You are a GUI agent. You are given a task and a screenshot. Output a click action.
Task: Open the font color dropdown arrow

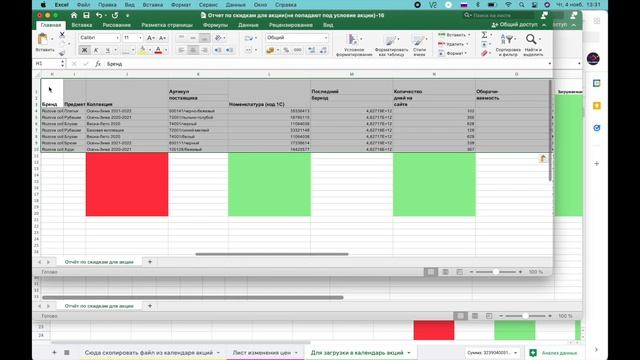coord(166,50)
